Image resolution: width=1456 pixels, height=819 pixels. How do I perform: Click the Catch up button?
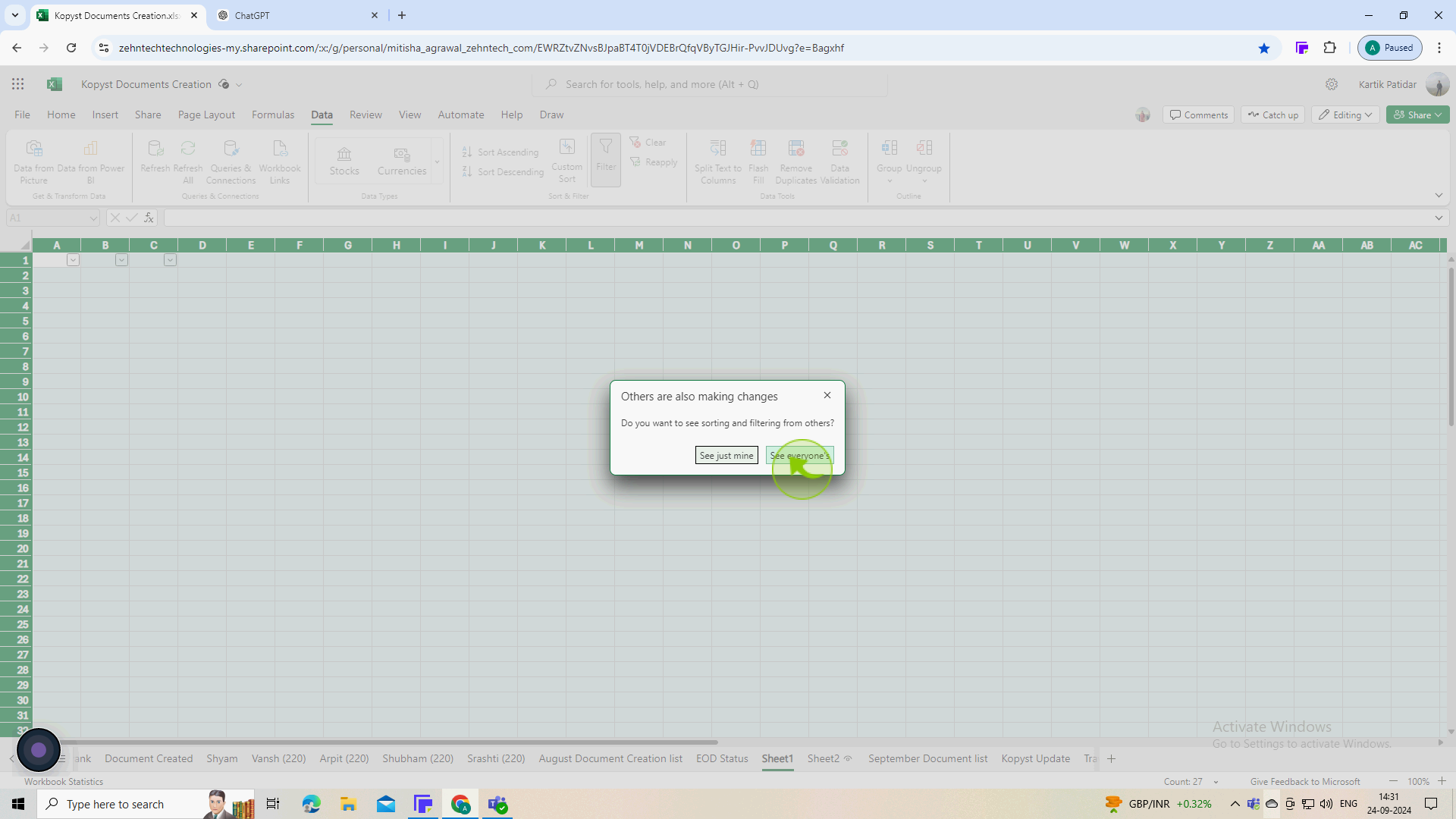coord(1273,115)
